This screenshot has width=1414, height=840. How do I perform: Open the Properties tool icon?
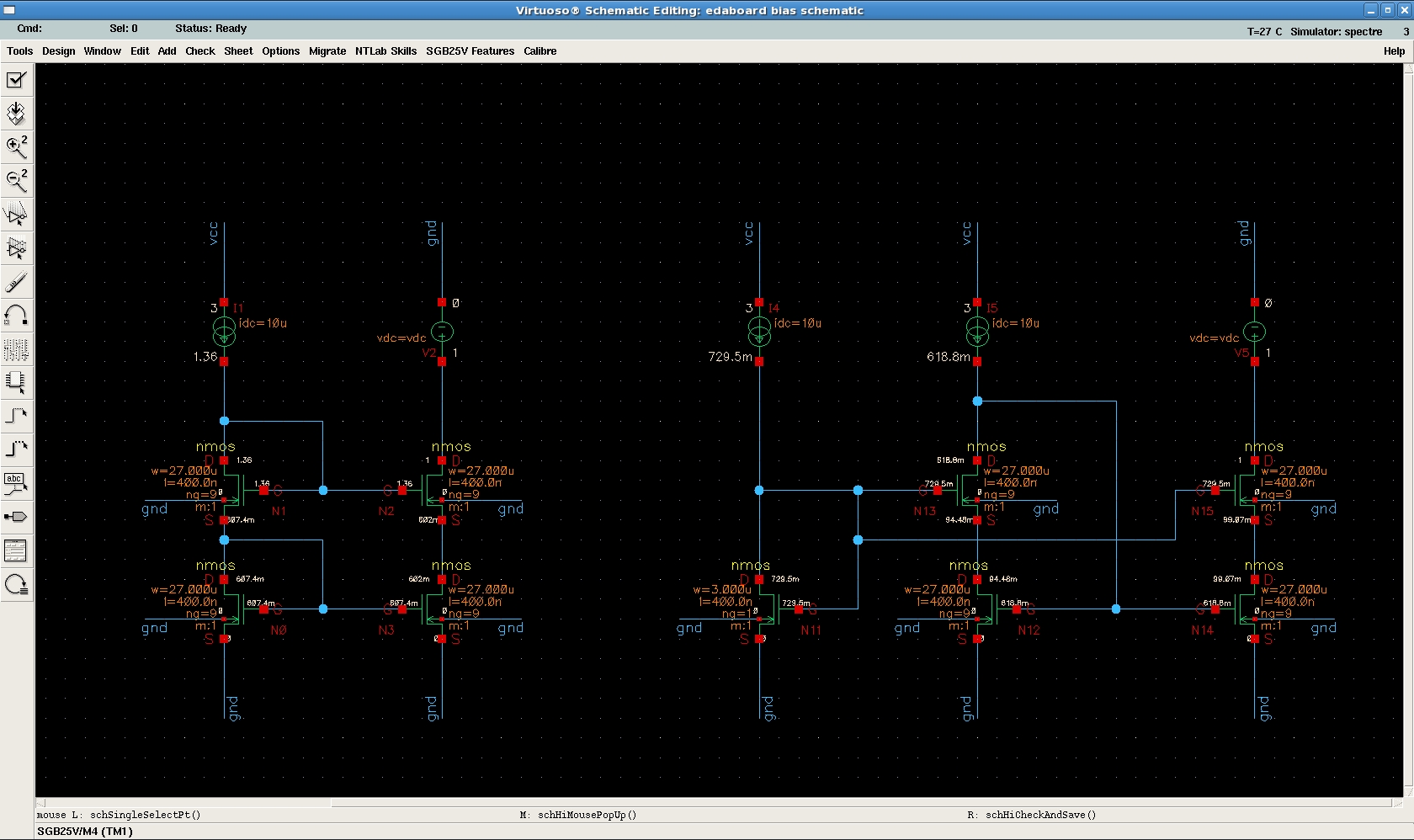(x=16, y=348)
